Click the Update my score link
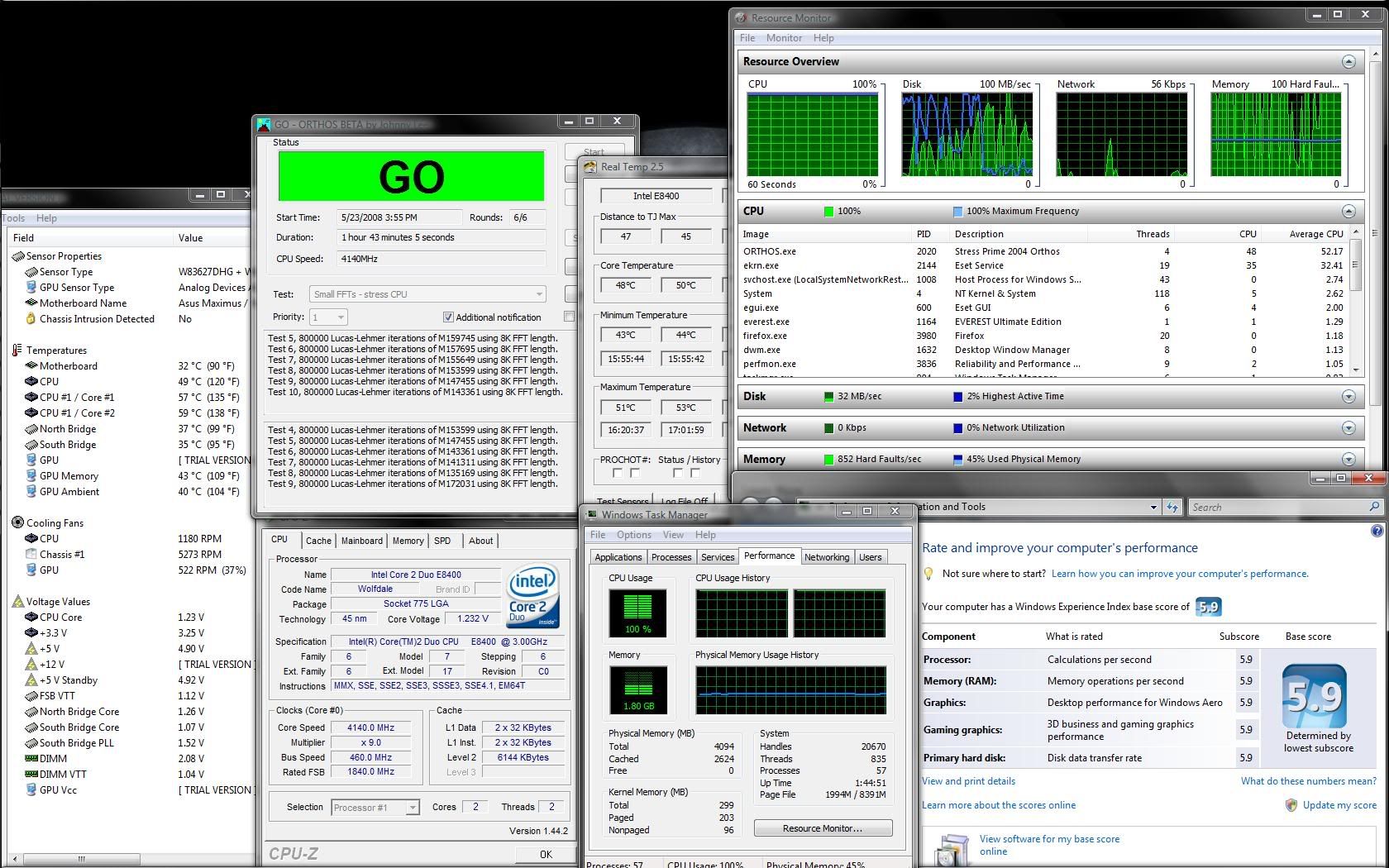This screenshot has height=868, width=1389. point(1339,805)
